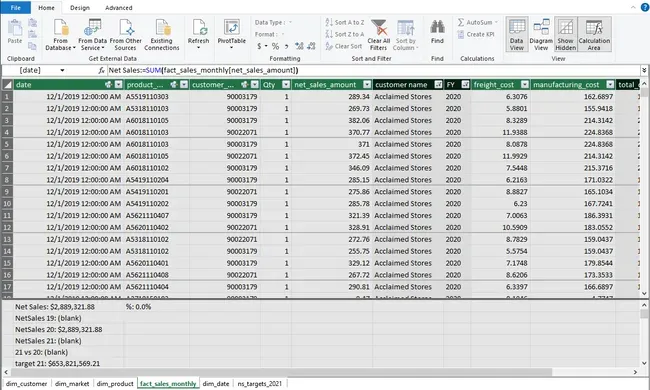Click into the formula bar text

click(x=373, y=70)
